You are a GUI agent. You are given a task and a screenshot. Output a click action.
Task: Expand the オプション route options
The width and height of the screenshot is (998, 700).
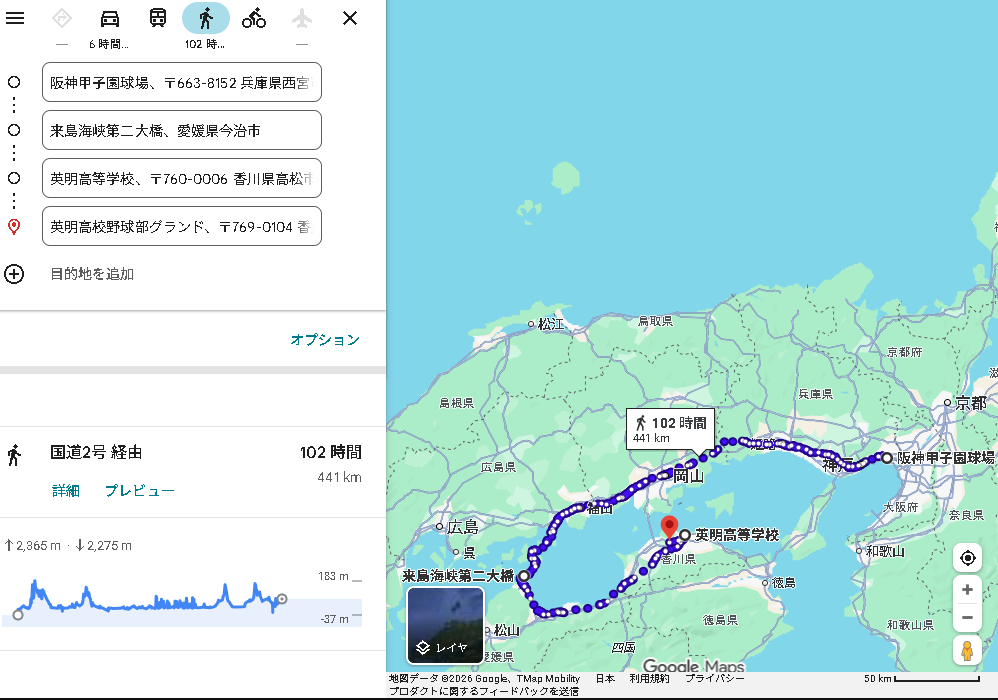tap(325, 340)
